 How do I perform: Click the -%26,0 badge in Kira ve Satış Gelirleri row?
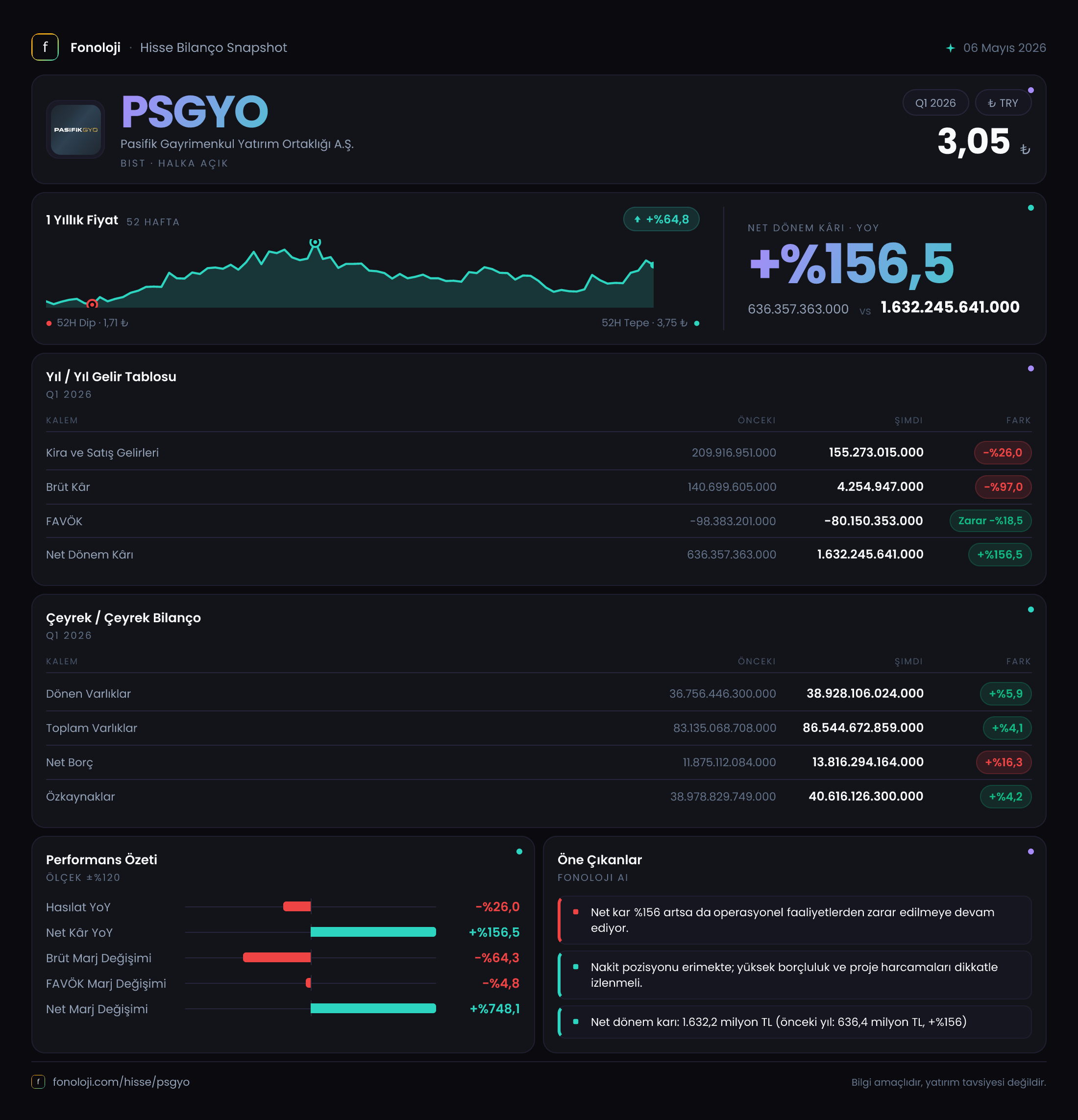pyautogui.click(x=1003, y=453)
